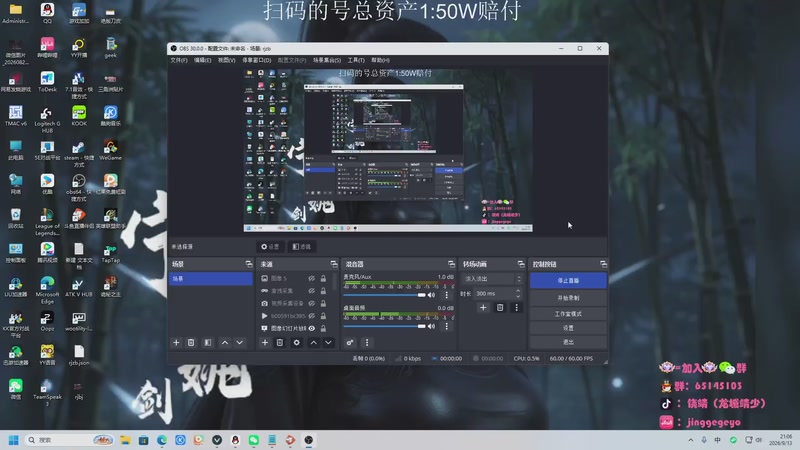
Task: Click the 停止直播 button
Action: 568,281
